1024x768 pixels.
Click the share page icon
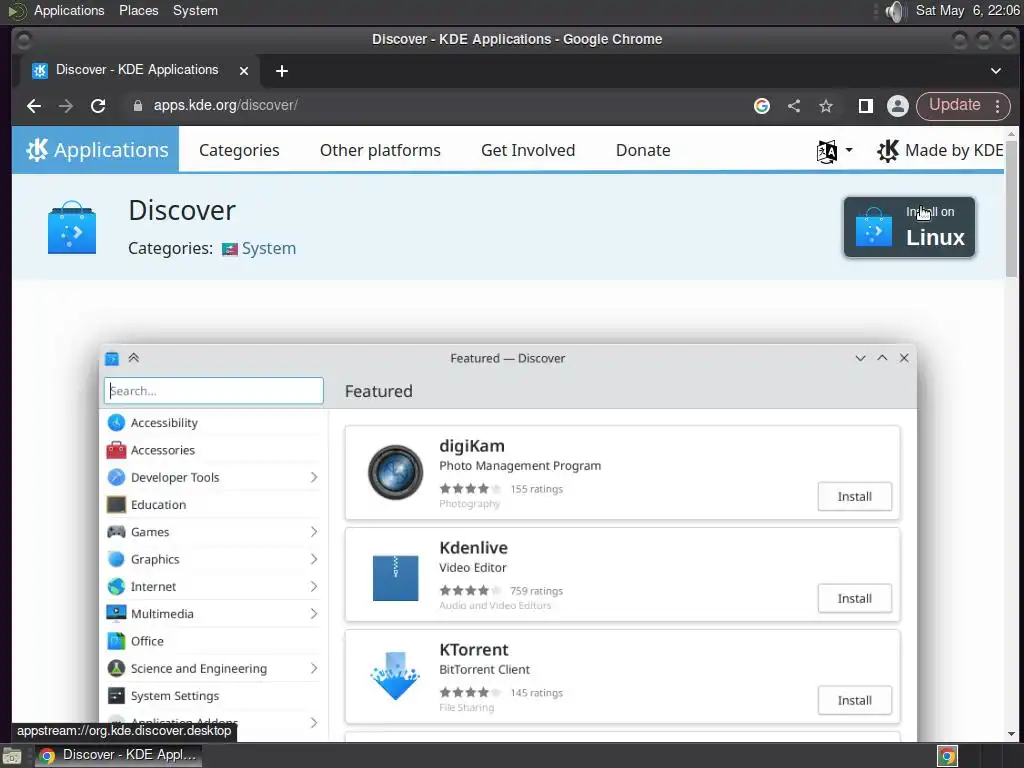(793, 106)
